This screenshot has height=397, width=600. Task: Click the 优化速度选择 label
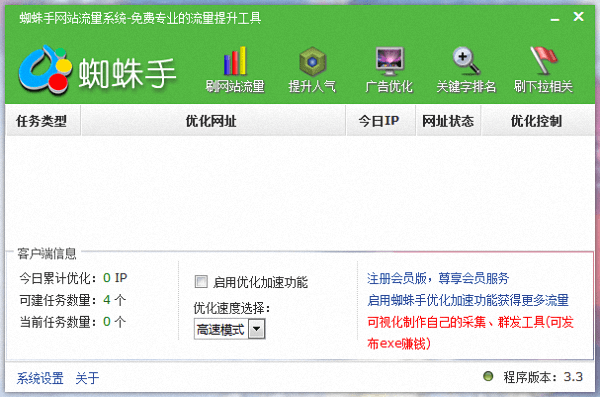click(x=232, y=308)
